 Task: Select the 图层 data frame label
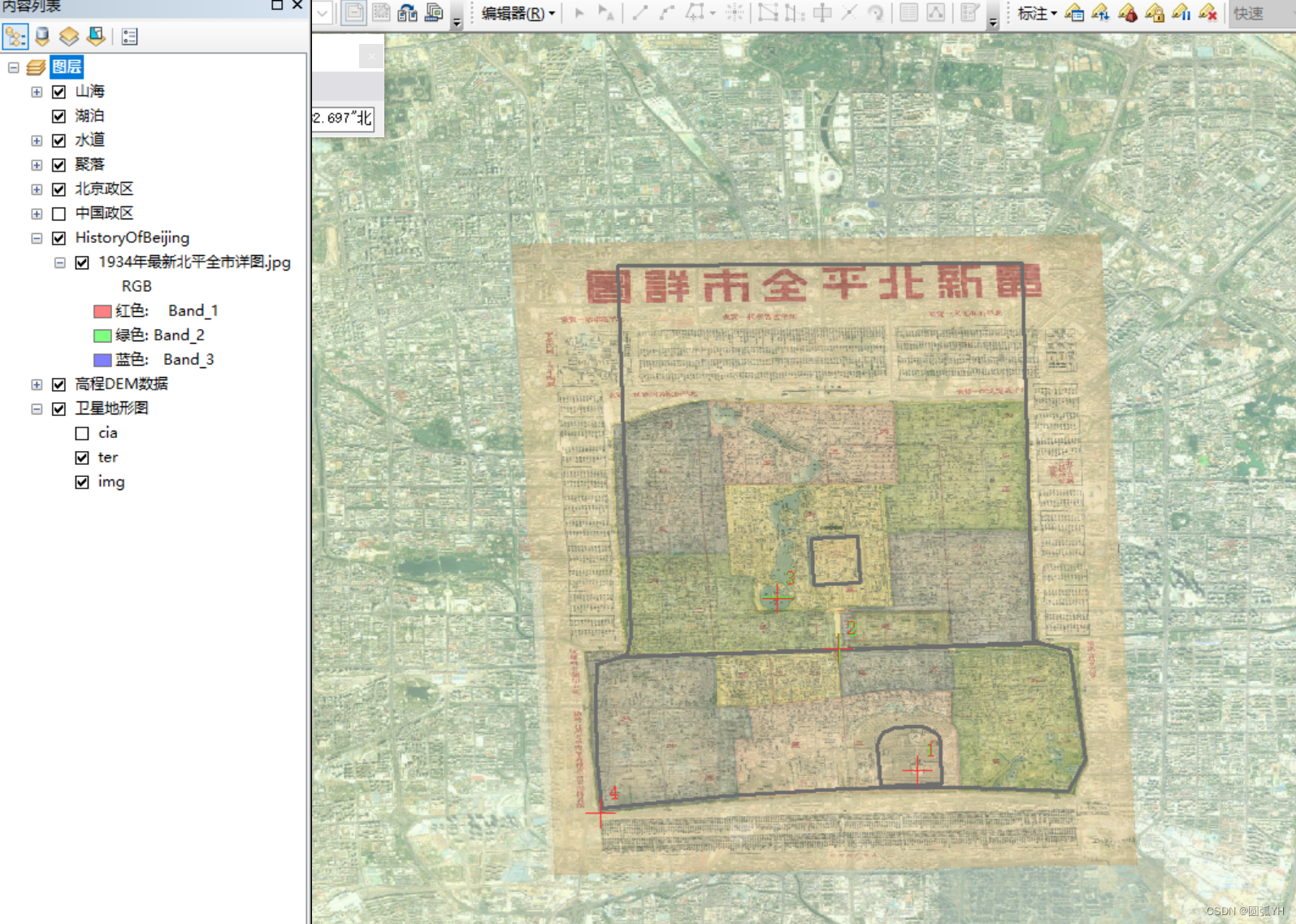[67, 67]
